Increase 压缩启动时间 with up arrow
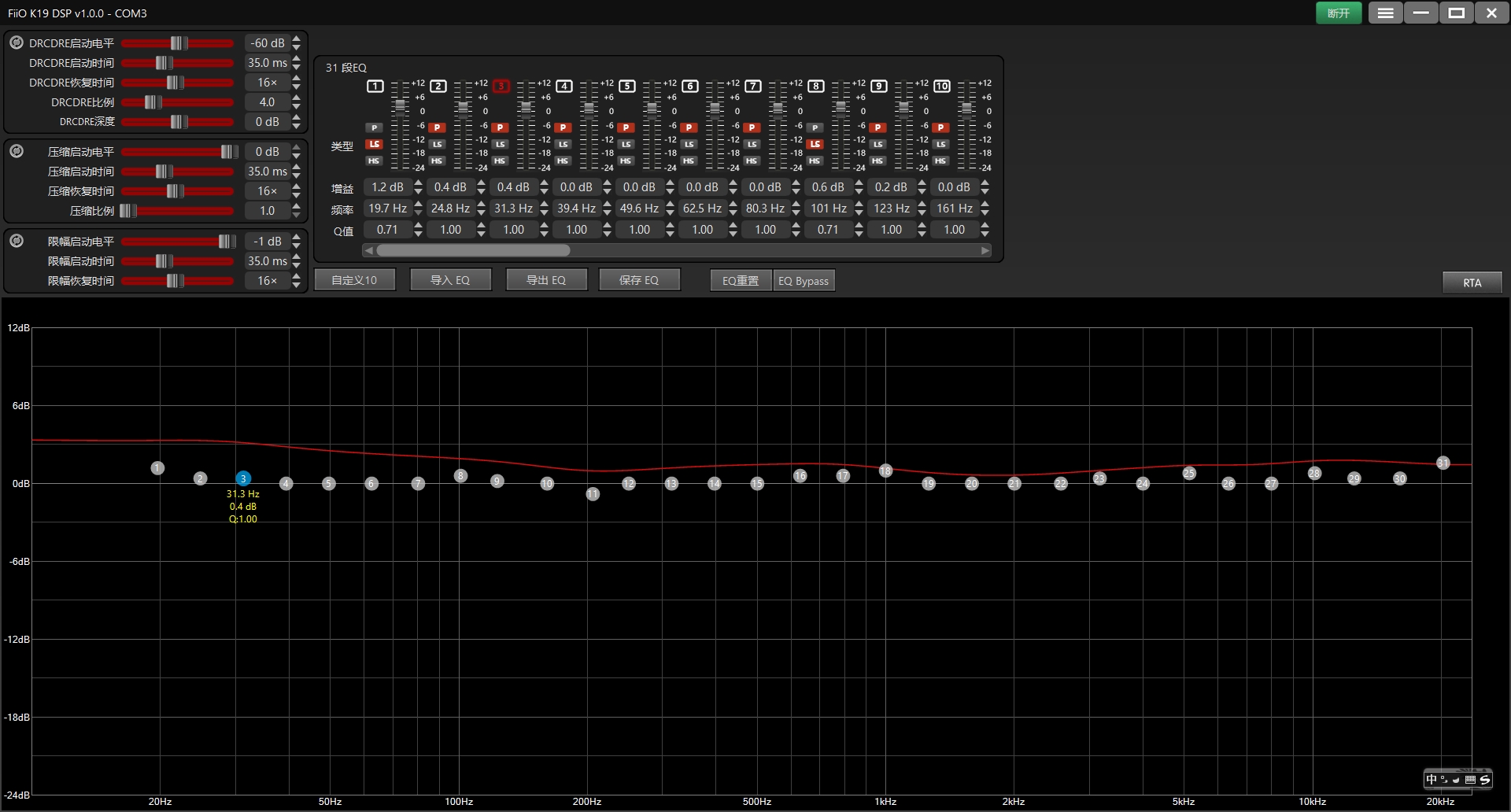1511x812 pixels. tap(296, 167)
